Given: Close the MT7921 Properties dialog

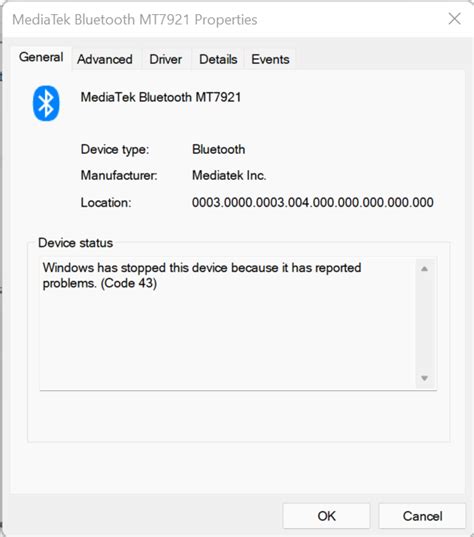Looking at the screenshot, I should pyautogui.click(x=454, y=19).
